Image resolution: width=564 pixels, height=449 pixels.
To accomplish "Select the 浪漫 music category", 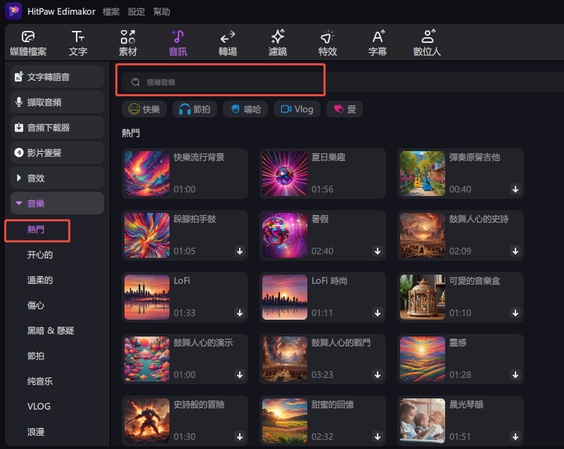I will point(36,431).
